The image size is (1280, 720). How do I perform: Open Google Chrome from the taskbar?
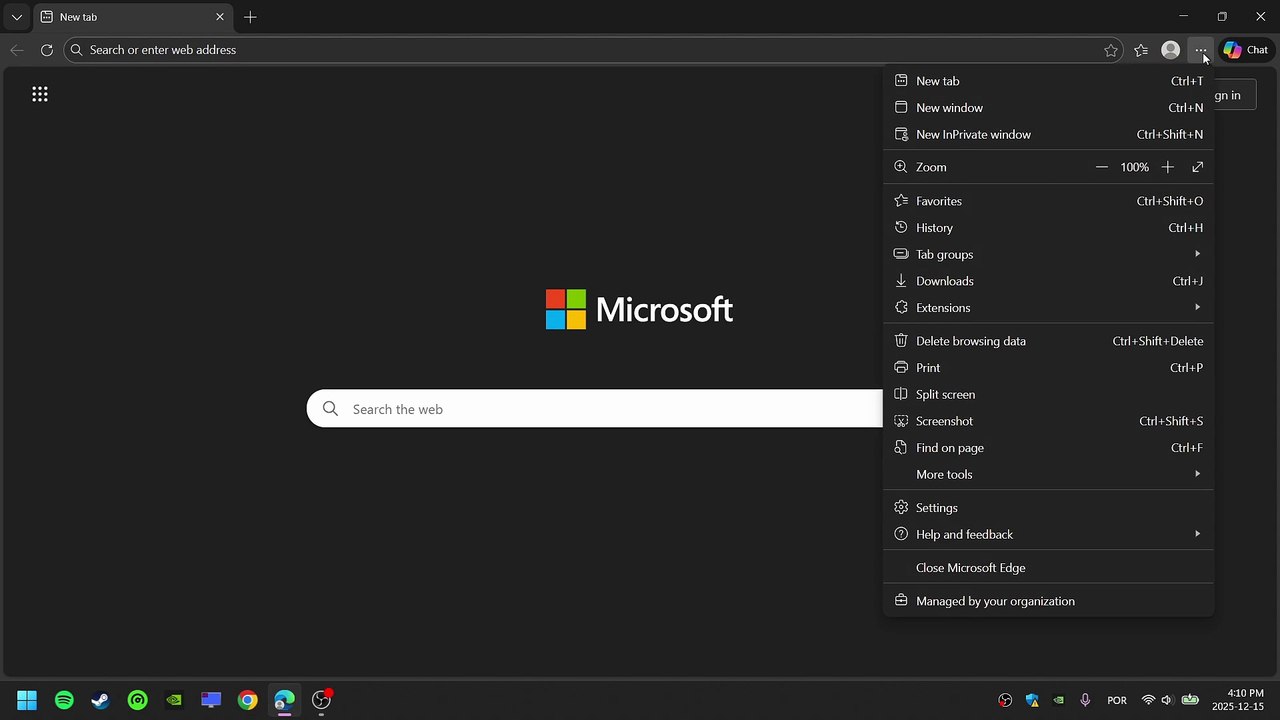coord(247,700)
